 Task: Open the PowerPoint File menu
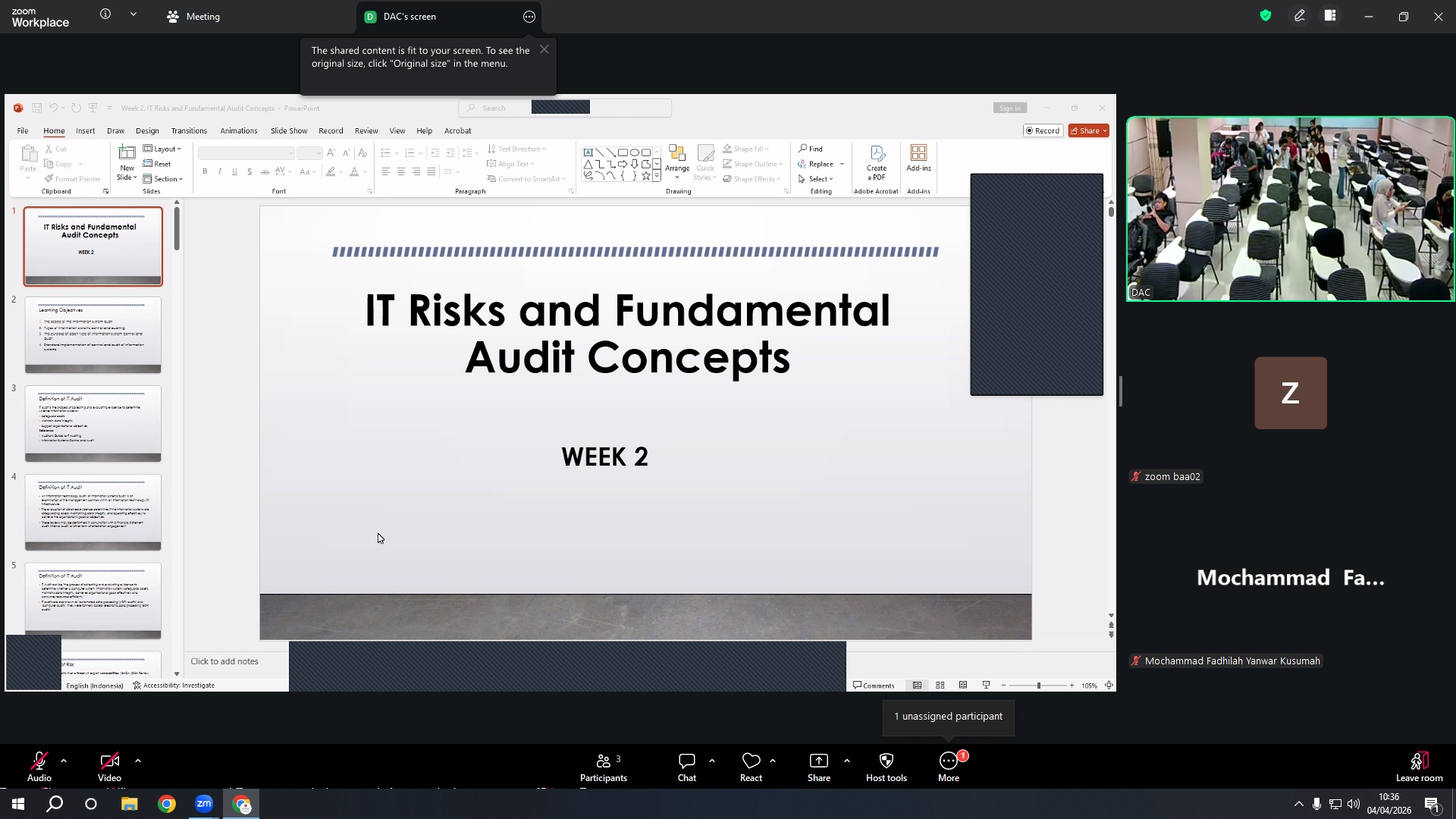[x=23, y=131]
